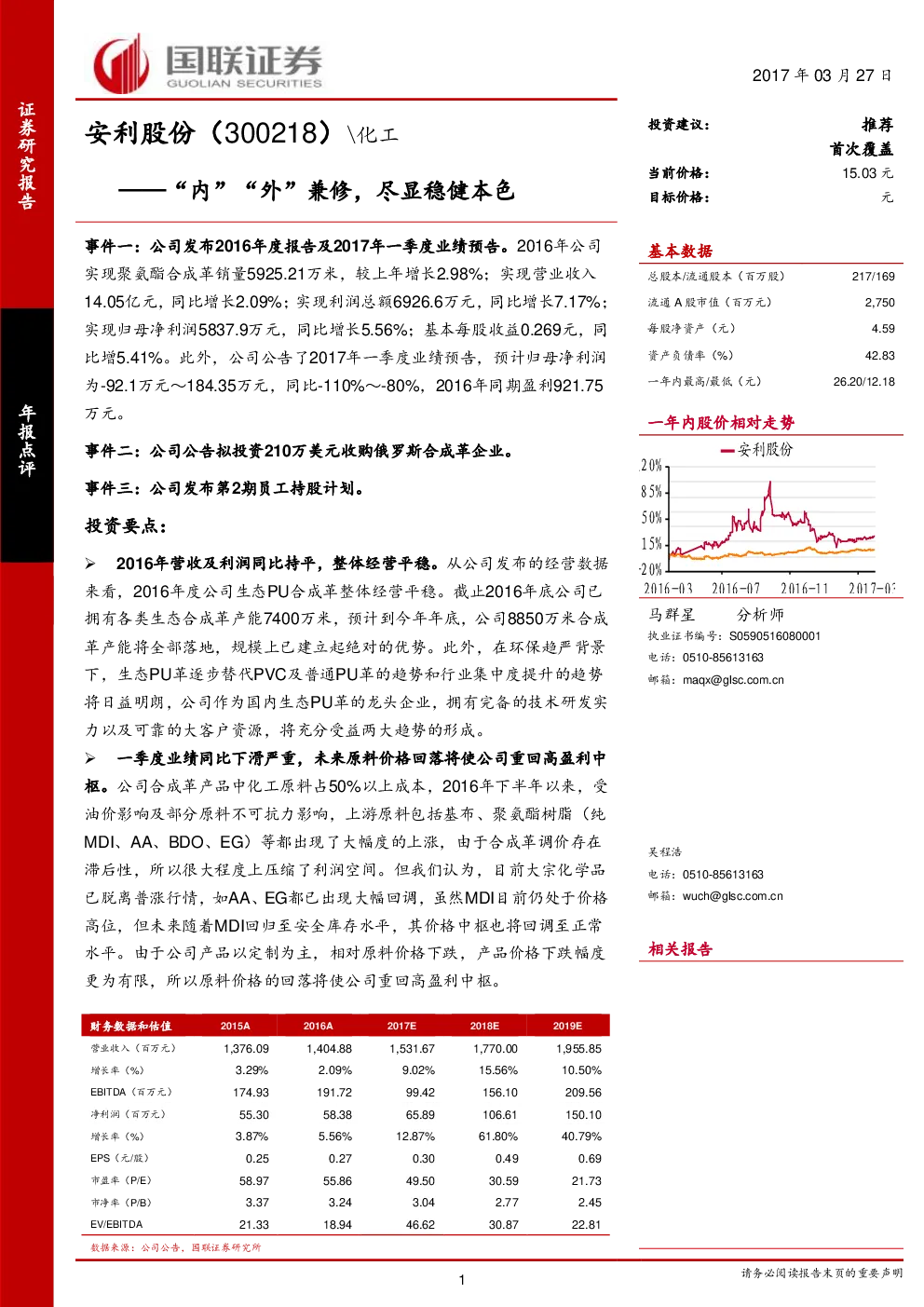The image size is (924, 1307).
Task: Click 2015A revenue 1,376.09
Action: tap(246, 1049)
